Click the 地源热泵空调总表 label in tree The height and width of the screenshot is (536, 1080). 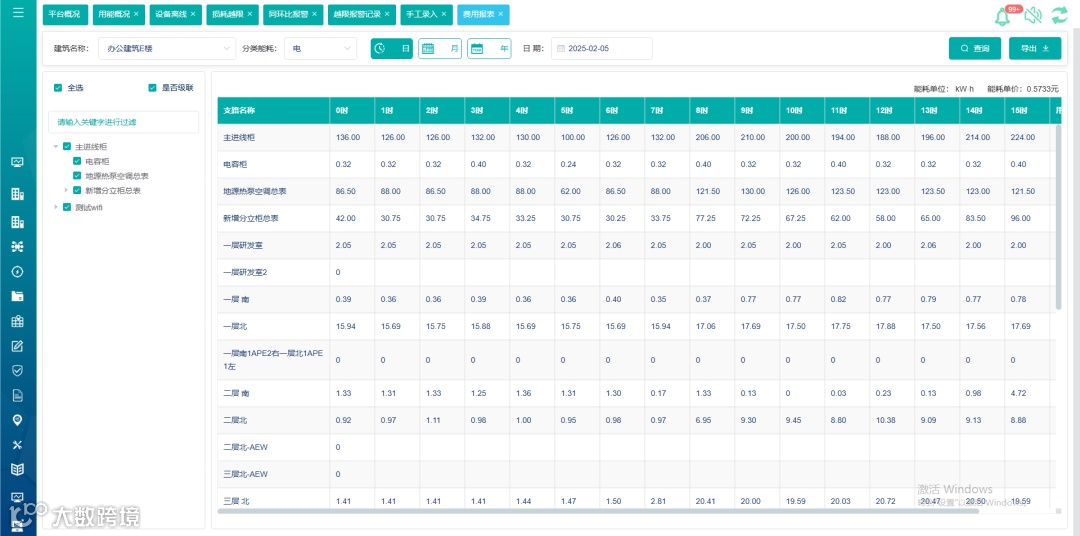pos(117,176)
